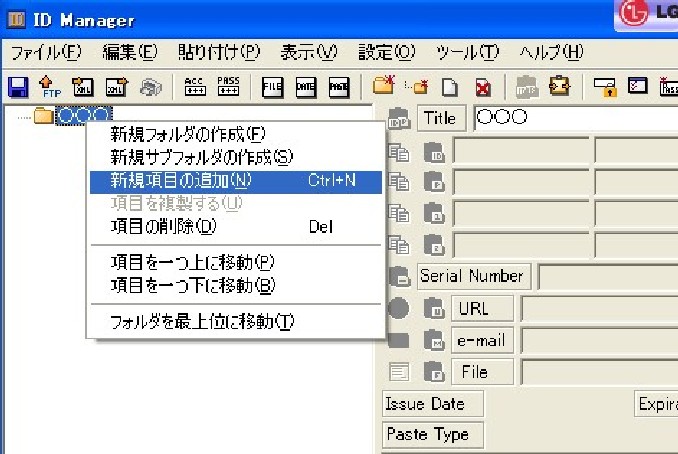
Task: Click the File input field
Action: [599, 372]
